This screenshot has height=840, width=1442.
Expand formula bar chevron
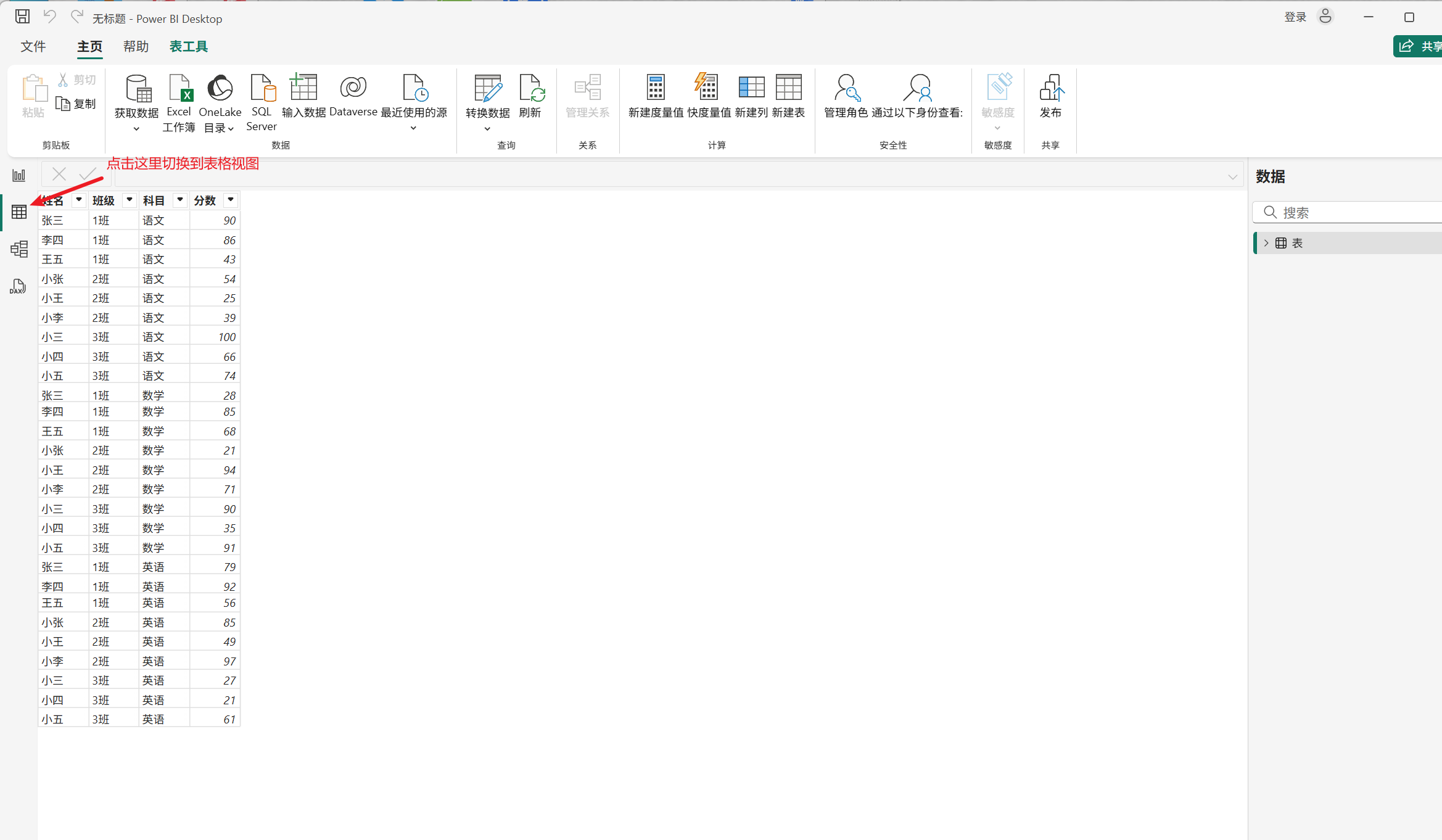(1232, 177)
